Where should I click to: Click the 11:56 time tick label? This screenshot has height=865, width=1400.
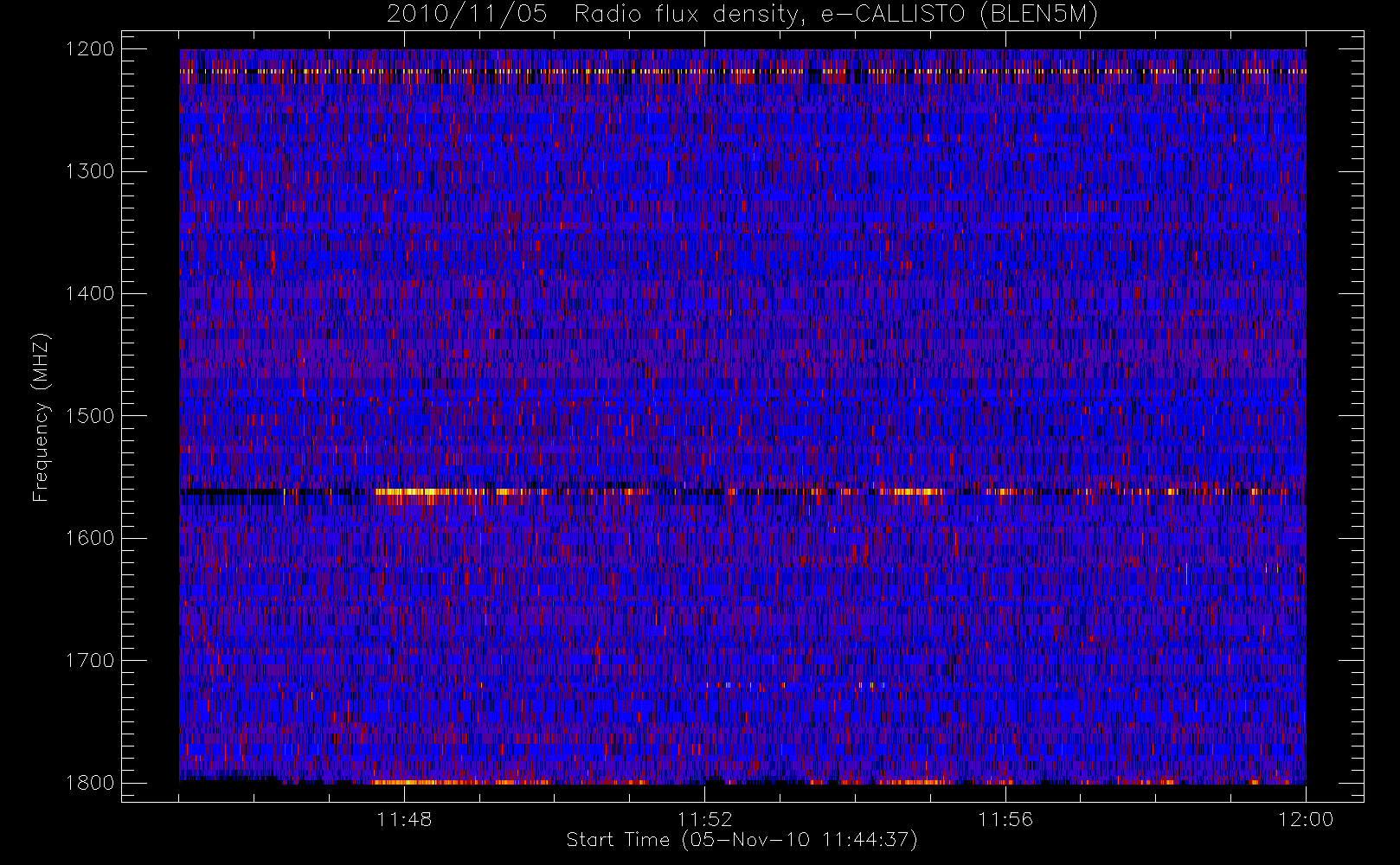1005,819
